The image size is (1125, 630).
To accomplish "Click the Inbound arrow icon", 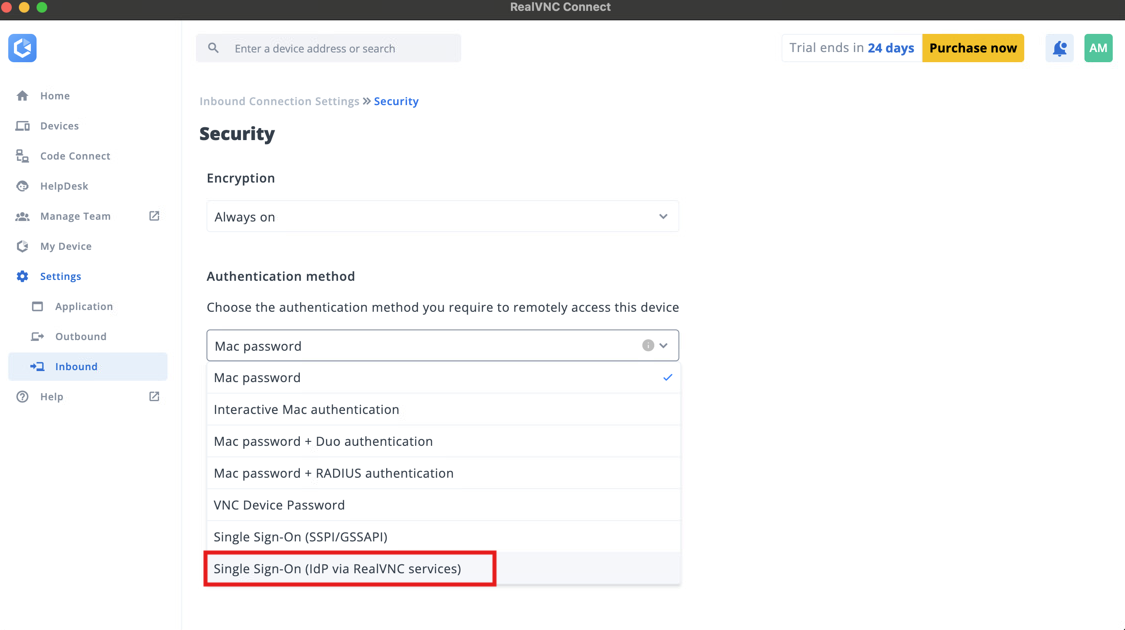I will click(37, 367).
